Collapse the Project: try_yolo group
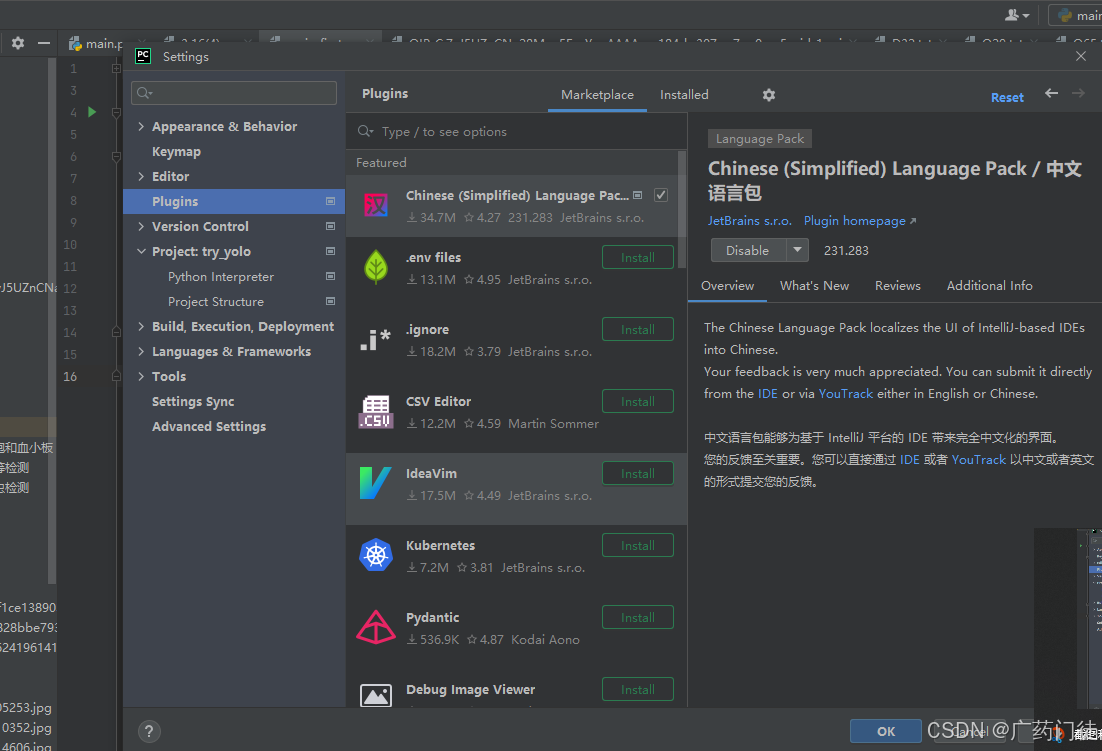The image size is (1102, 751). 141,252
